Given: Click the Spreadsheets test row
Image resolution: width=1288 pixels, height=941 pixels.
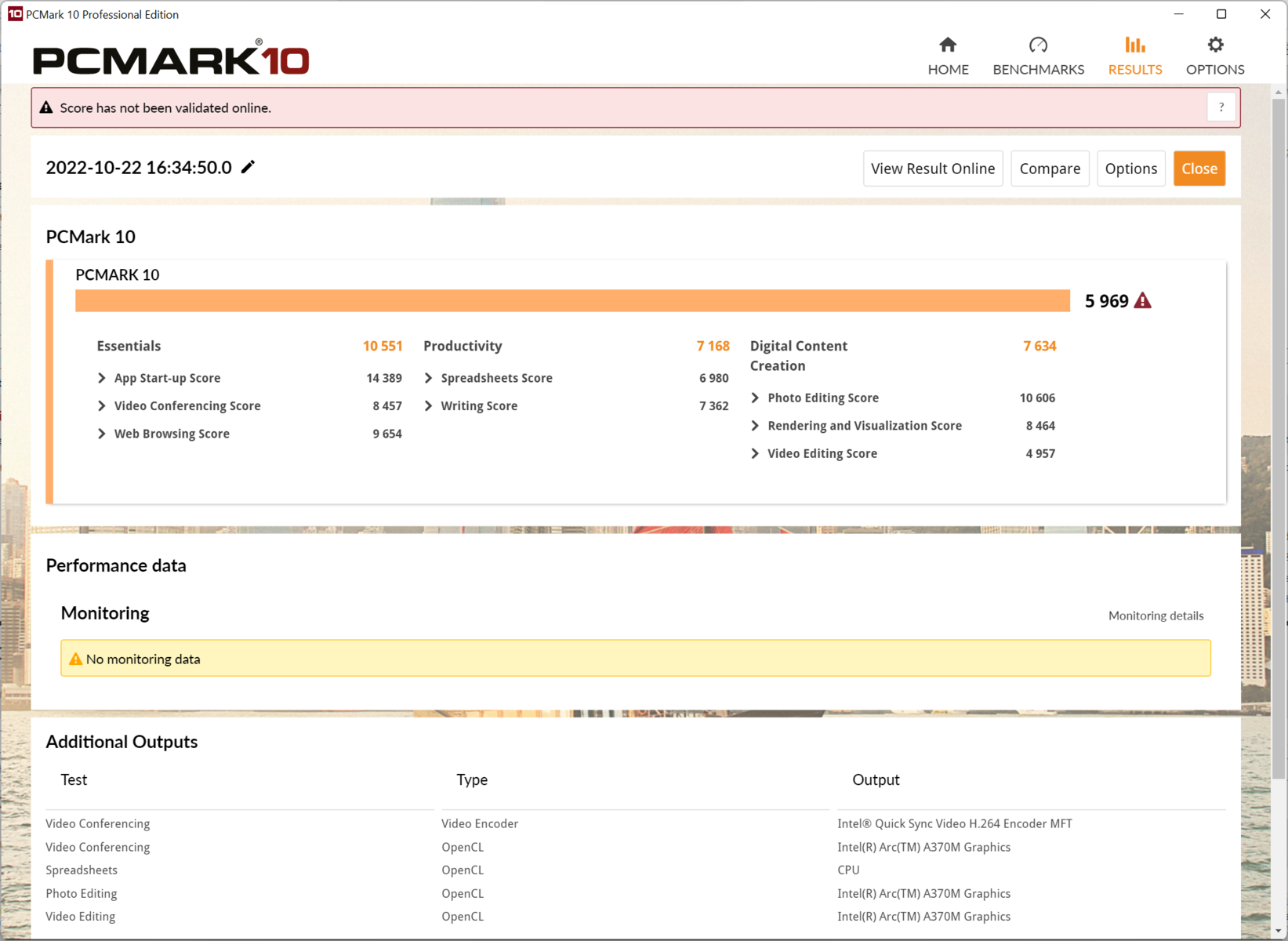Looking at the screenshot, I should point(82,870).
